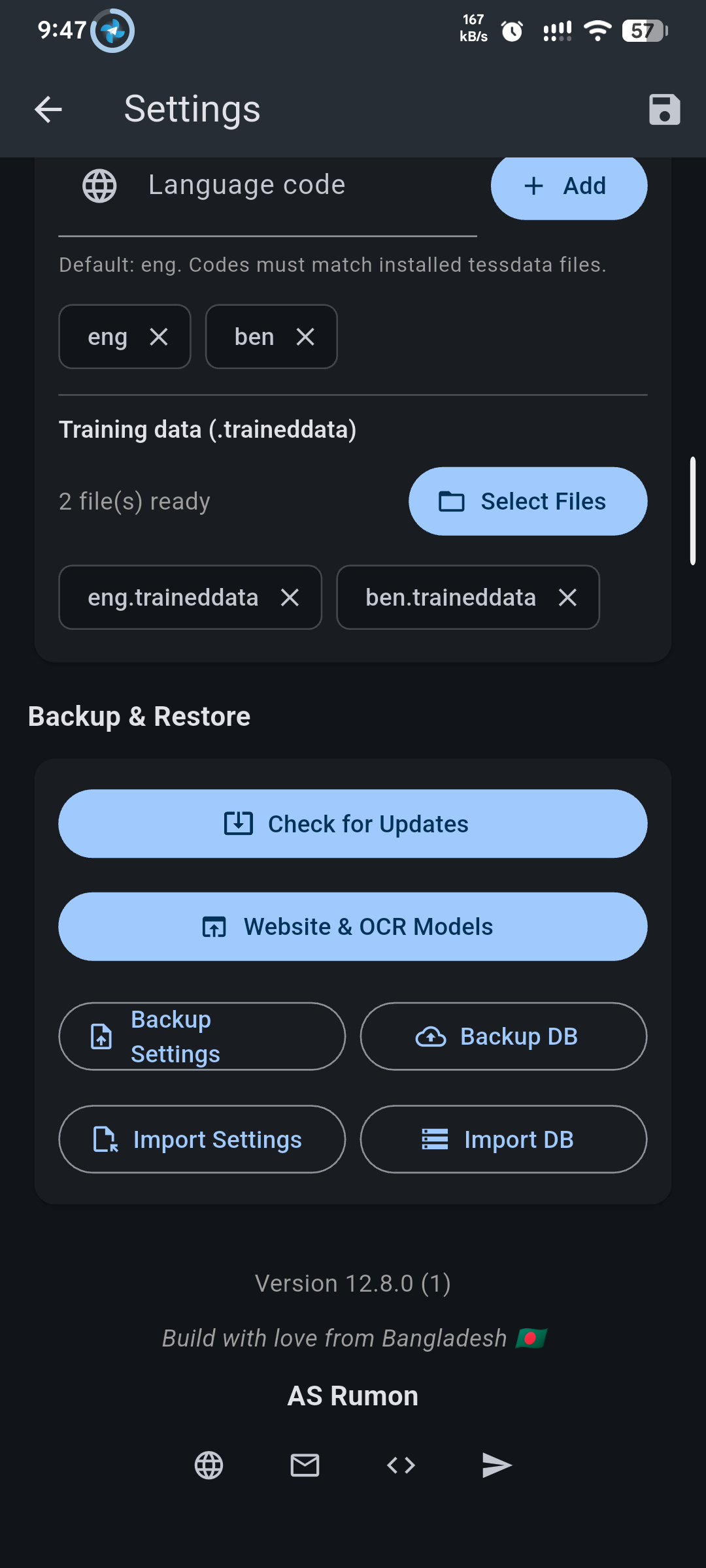706x1568 pixels.
Task: Delete eng.traineddata file chip
Action: pyautogui.click(x=290, y=597)
